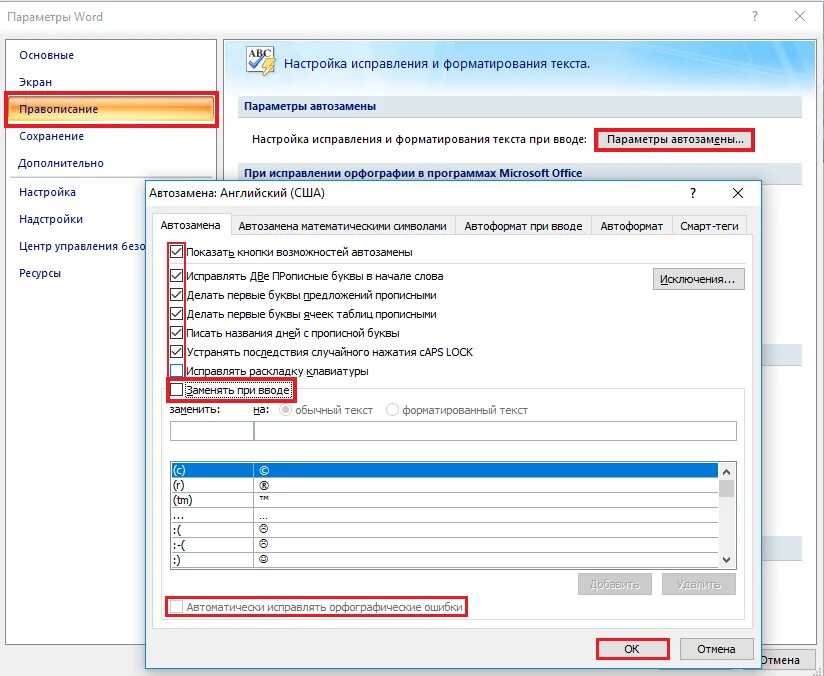
Task: Click the AutoCorrect ABC header icon
Action: click(261, 62)
